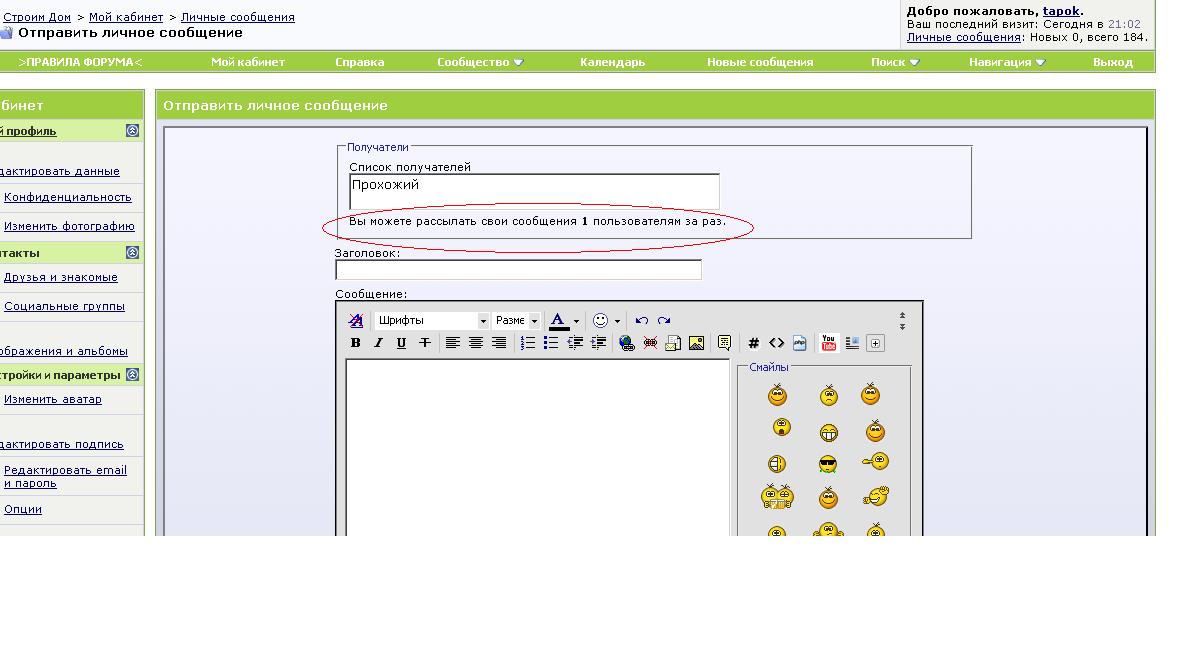
Task: Insert the sunglasses smiley
Action: tap(827, 463)
